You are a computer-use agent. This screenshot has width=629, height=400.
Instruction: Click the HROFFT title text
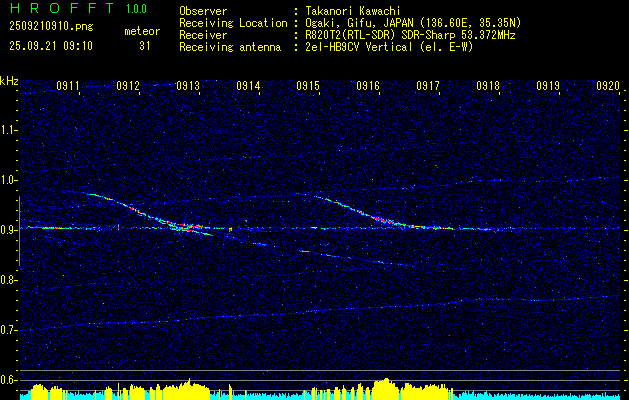[62, 8]
